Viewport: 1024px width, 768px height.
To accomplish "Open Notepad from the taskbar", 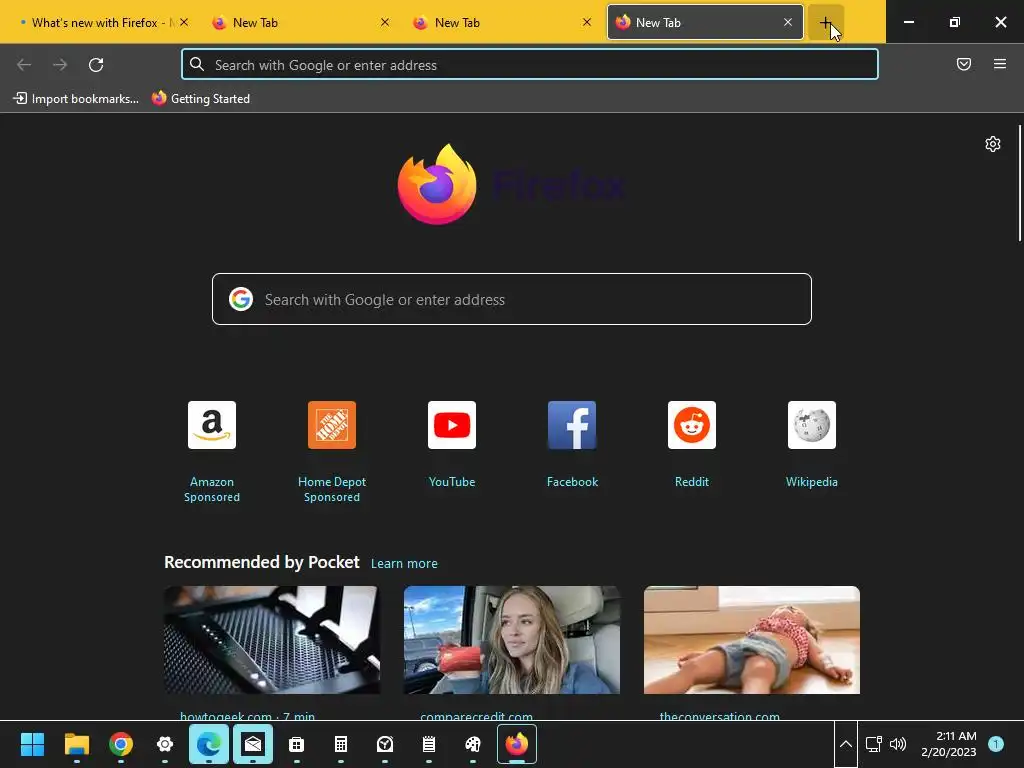I will coord(428,744).
